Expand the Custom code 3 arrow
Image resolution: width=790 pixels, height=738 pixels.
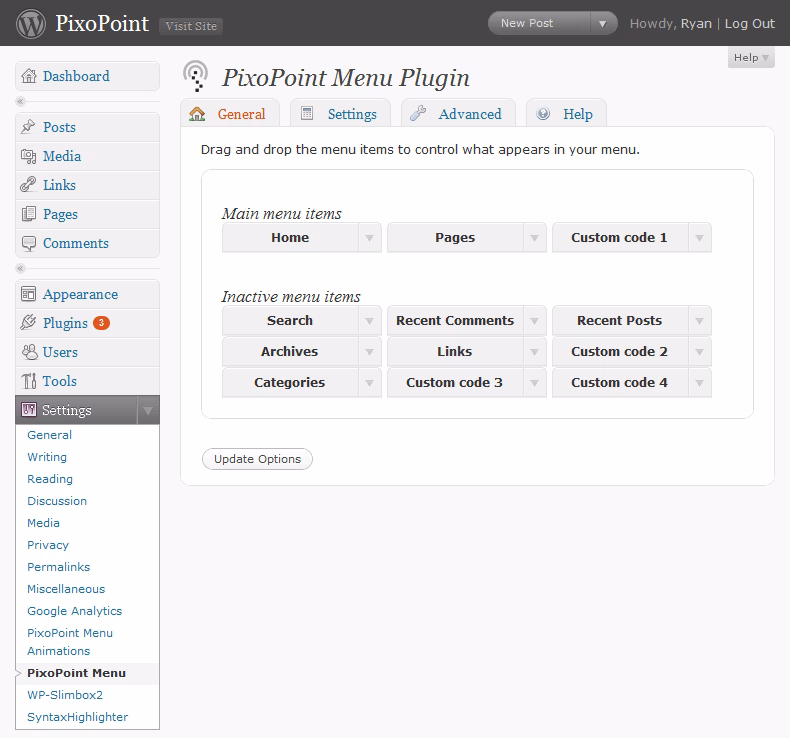(x=535, y=383)
